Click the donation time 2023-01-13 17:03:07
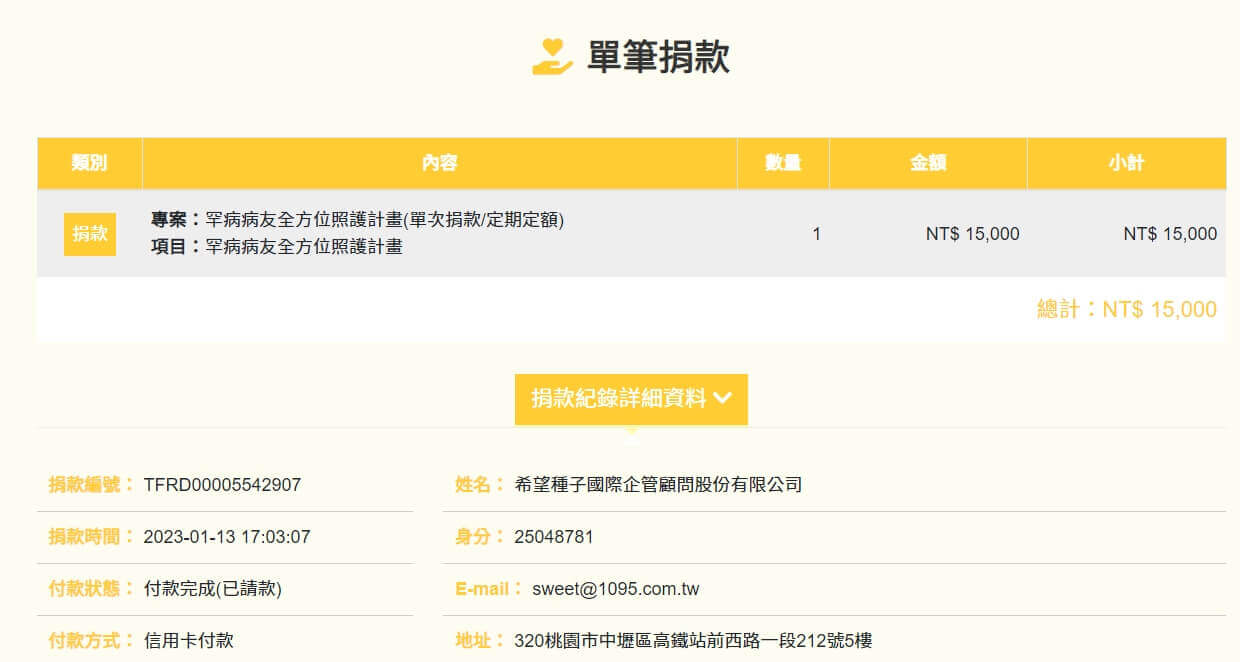1240x662 pixels. [x=227, y=537]
